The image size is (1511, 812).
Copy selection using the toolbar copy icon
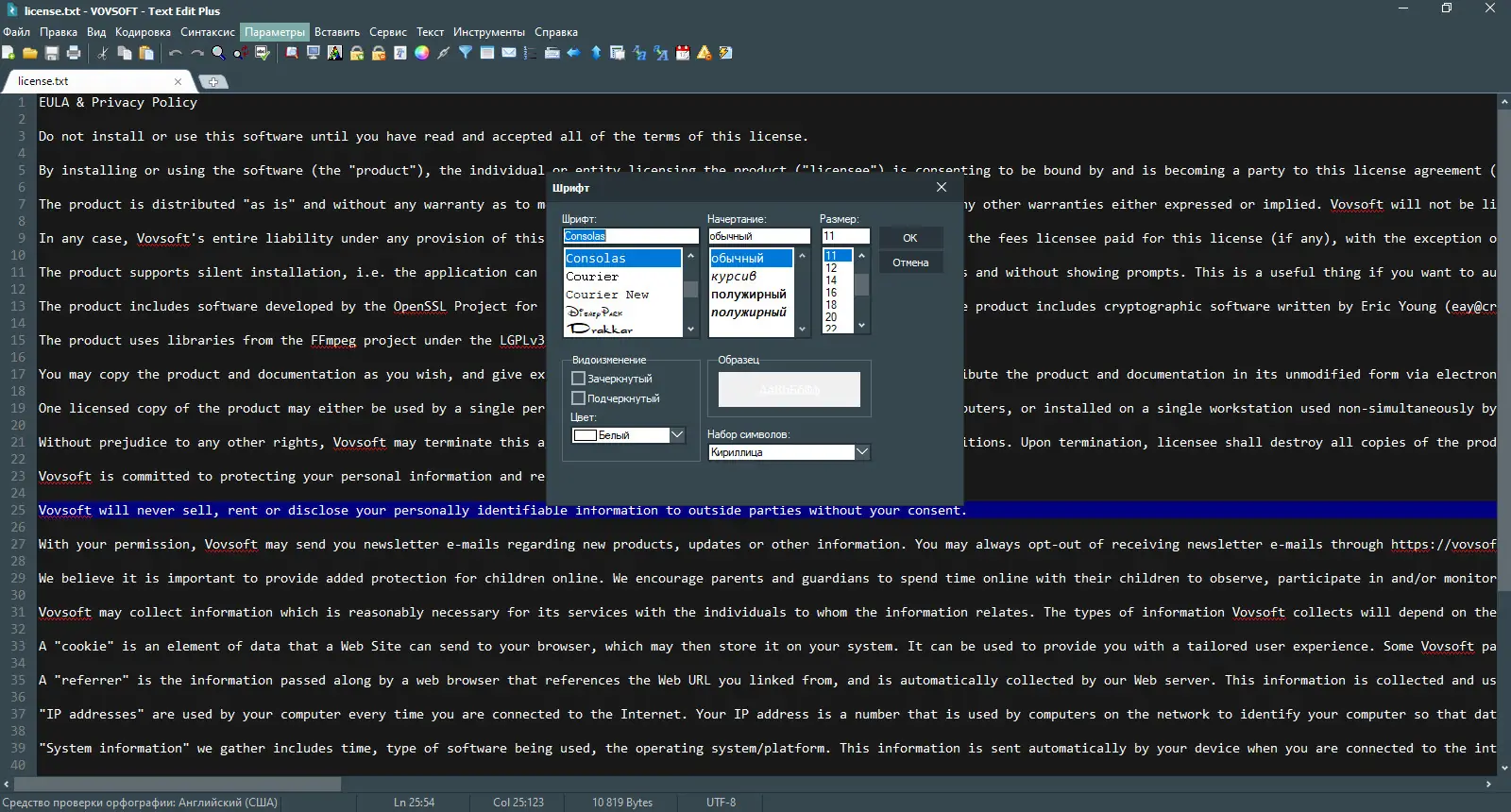[x=125, y=53]
